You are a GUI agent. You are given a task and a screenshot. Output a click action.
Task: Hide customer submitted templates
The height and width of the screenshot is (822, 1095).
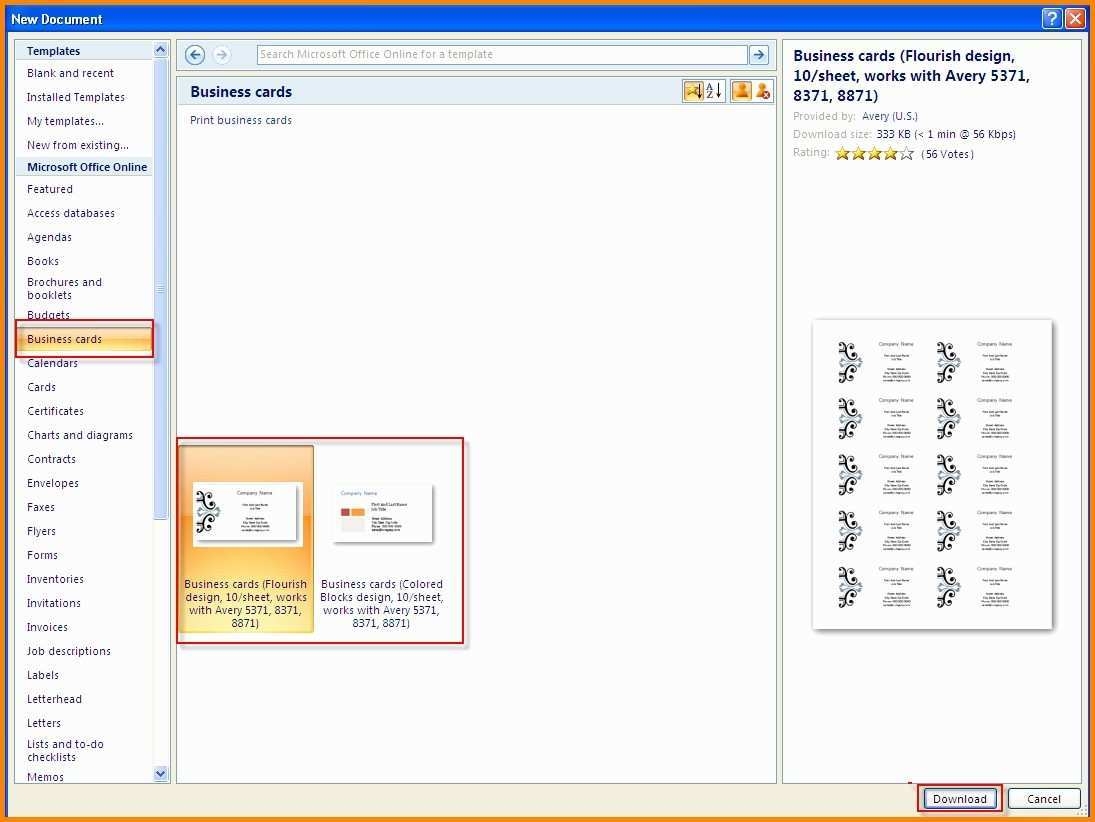[763, 91]
